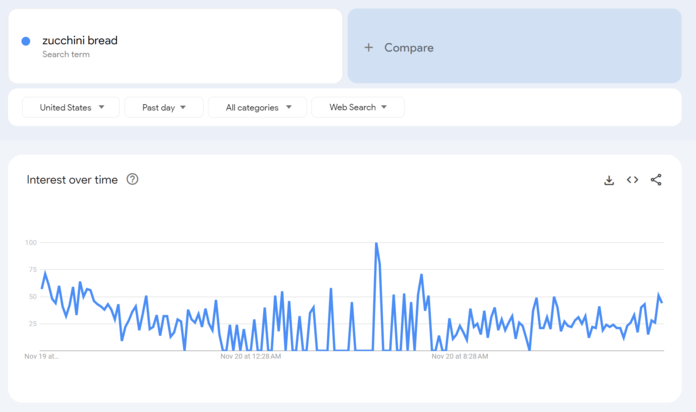Click the Compare label text
The image size is (696, 412).
pyautogui.click(x=409, y=47)
